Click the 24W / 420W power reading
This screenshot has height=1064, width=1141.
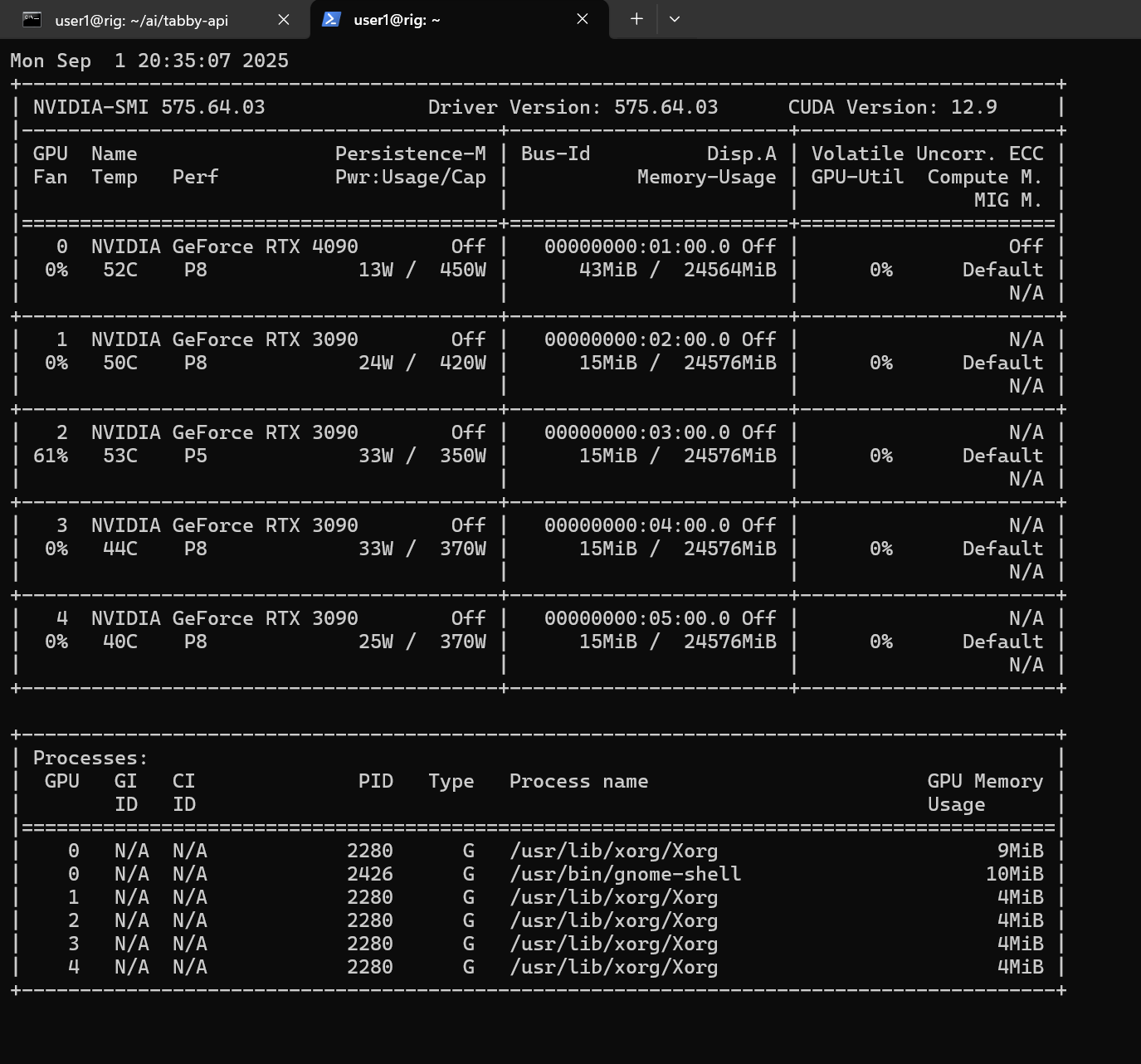point(422,363)
